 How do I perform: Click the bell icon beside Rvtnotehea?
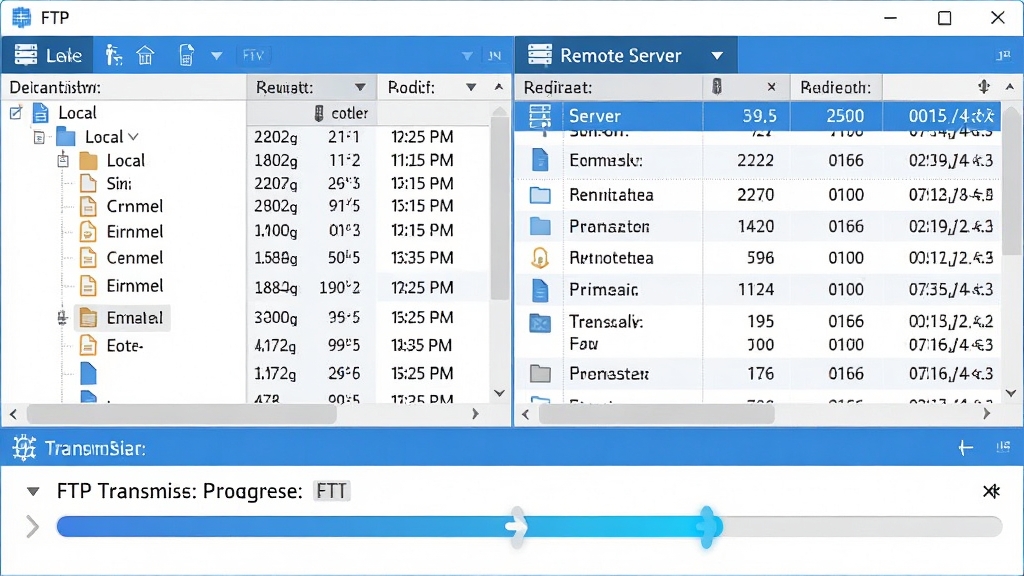[540, 258]
